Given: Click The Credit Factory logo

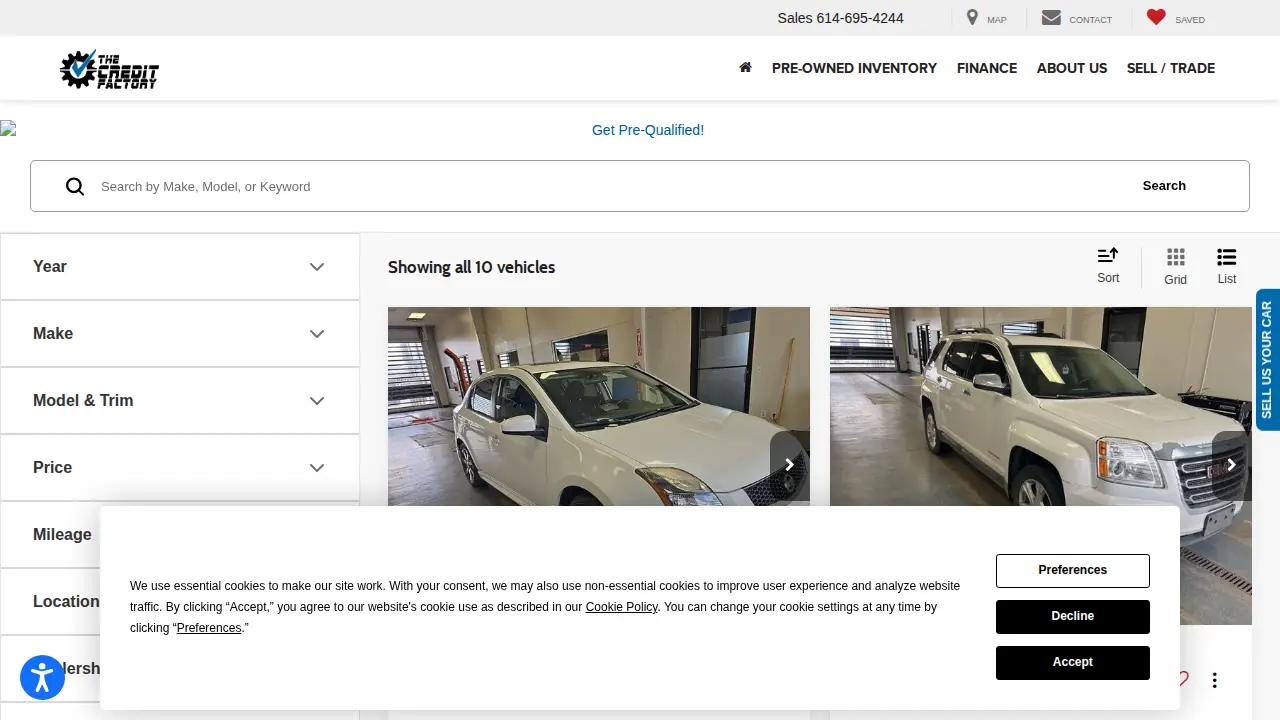Looking at the screenshot, I should (x=109, y=69).
